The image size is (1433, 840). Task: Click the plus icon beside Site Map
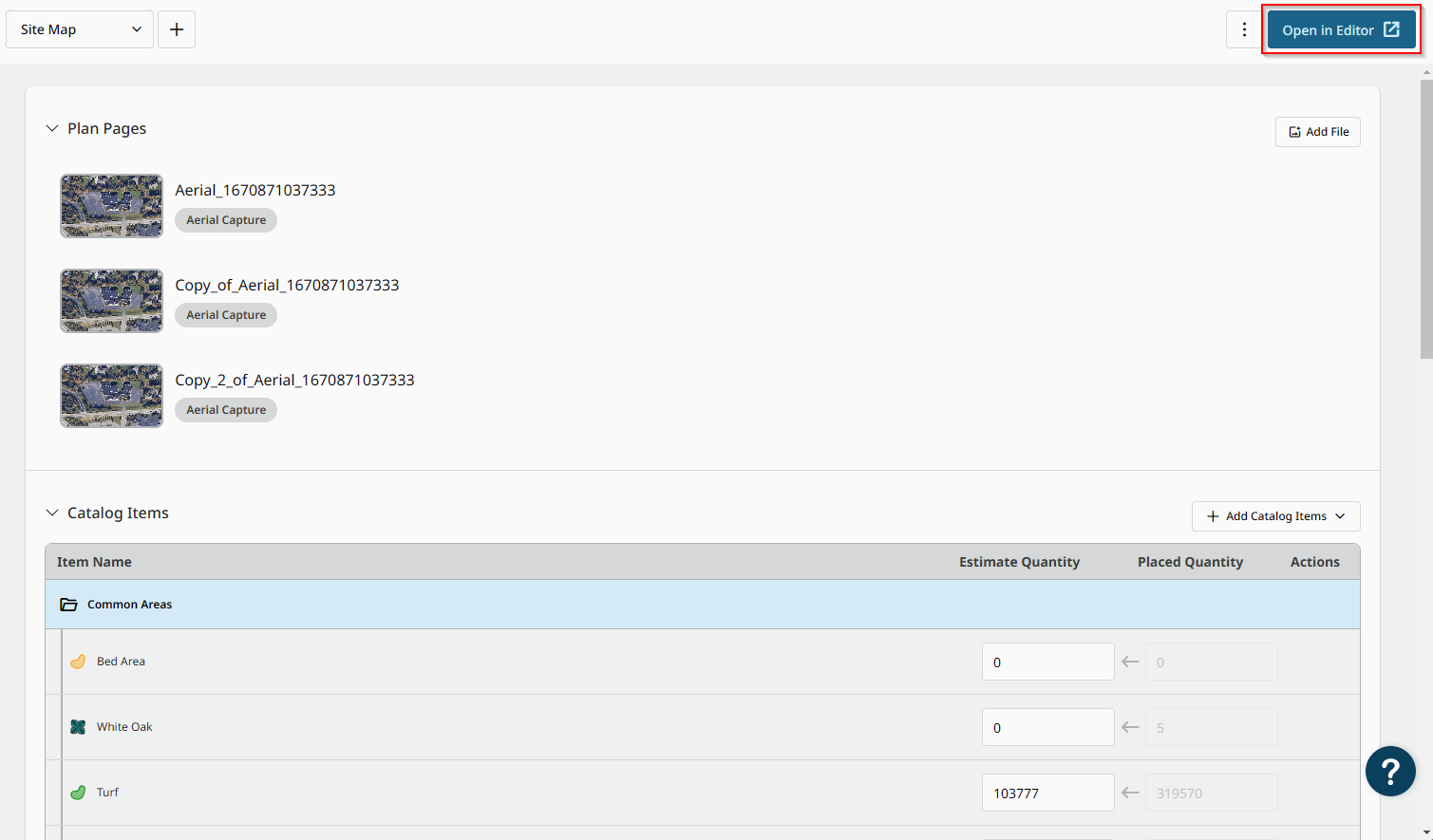(177, 29)
